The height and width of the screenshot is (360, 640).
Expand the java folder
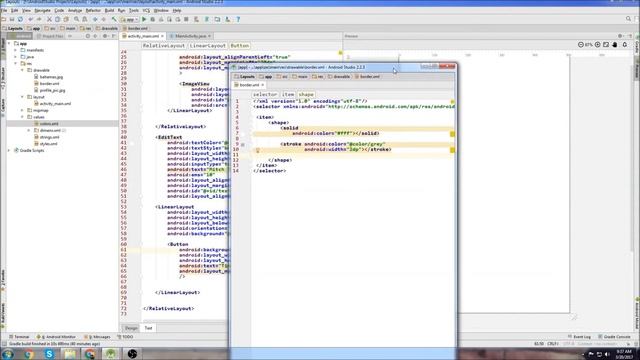point(16,57)
